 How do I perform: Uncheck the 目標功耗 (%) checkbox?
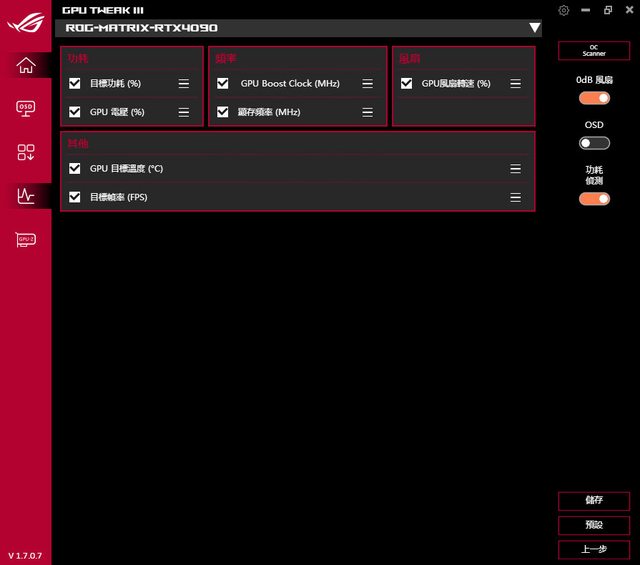(75, 84)
